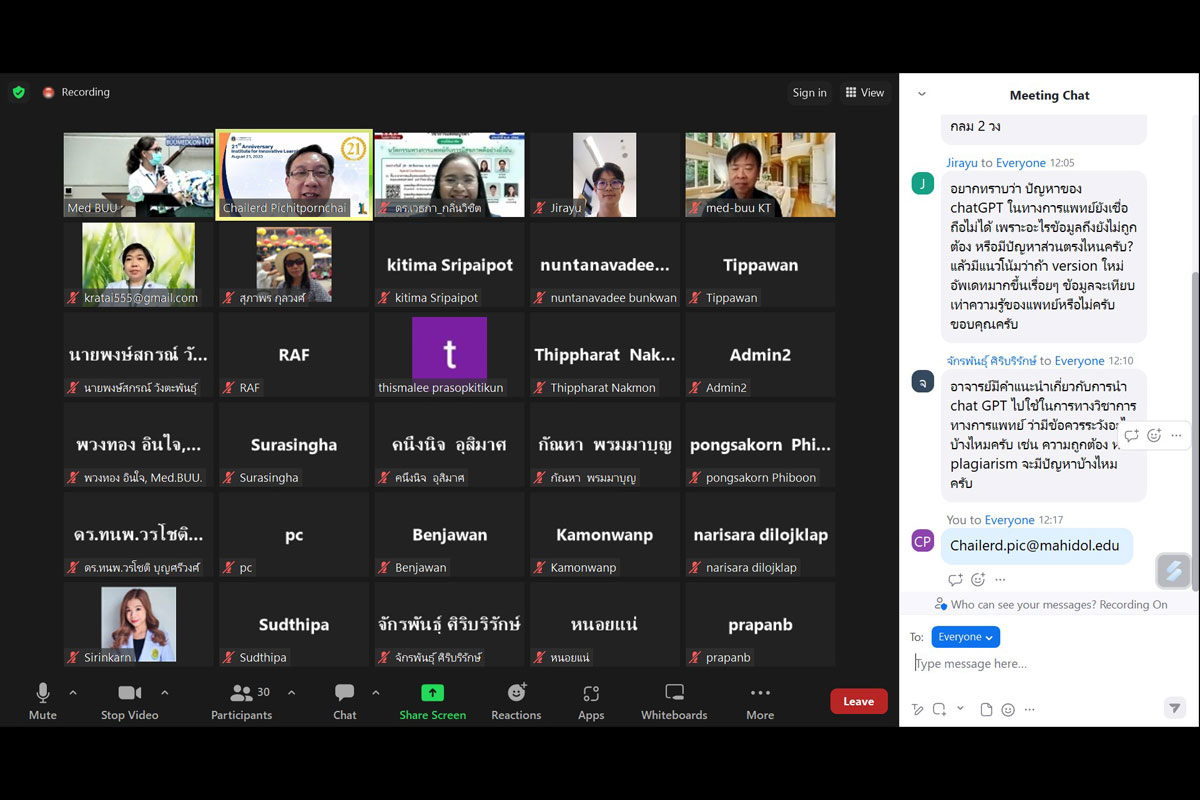This screenshot has width=1200, height=800.
Task: Click the file attachment icon in chat
Action: (x=986, y=709)
